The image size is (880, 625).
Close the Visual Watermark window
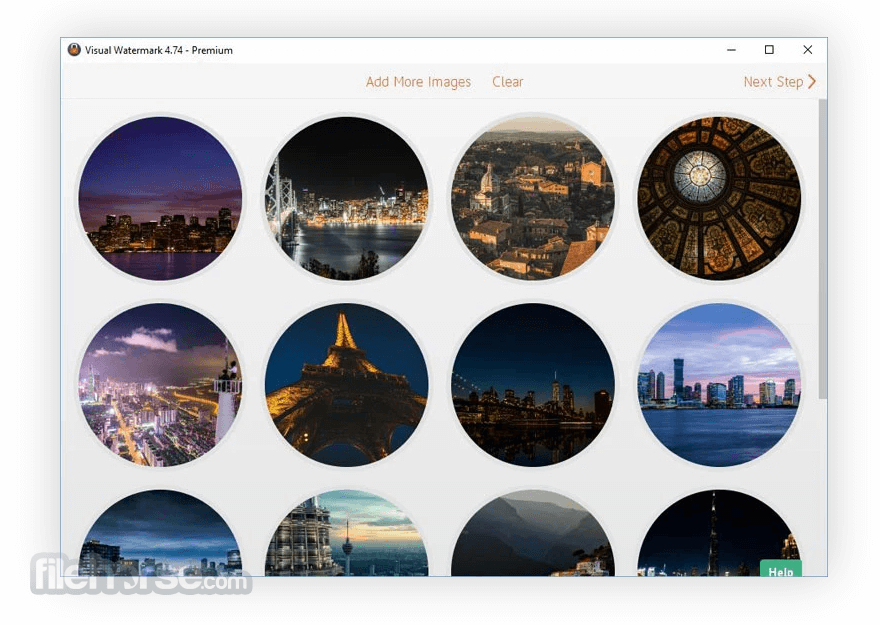[x=808, y=50]
